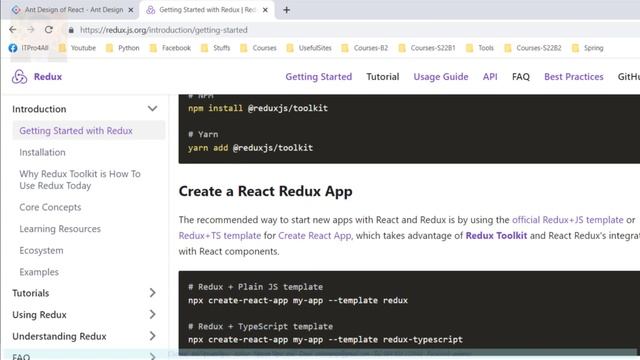Open Core Concepts sidebar item
Image resolution: width=640 pixels, height=360 pixels.
click(50, 207)
